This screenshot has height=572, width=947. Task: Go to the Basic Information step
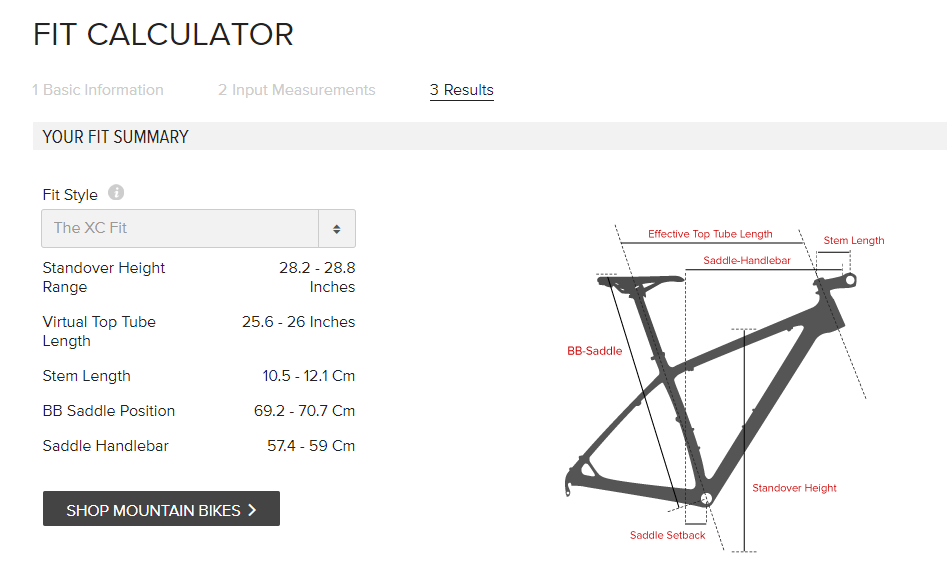pyautogui.click(x=98, y=90)
